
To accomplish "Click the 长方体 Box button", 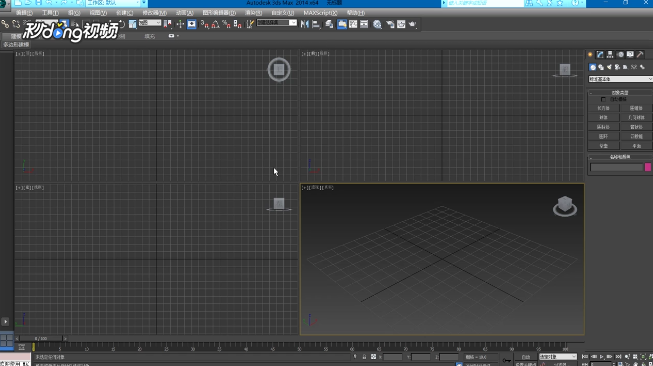I will coord(603,108).
